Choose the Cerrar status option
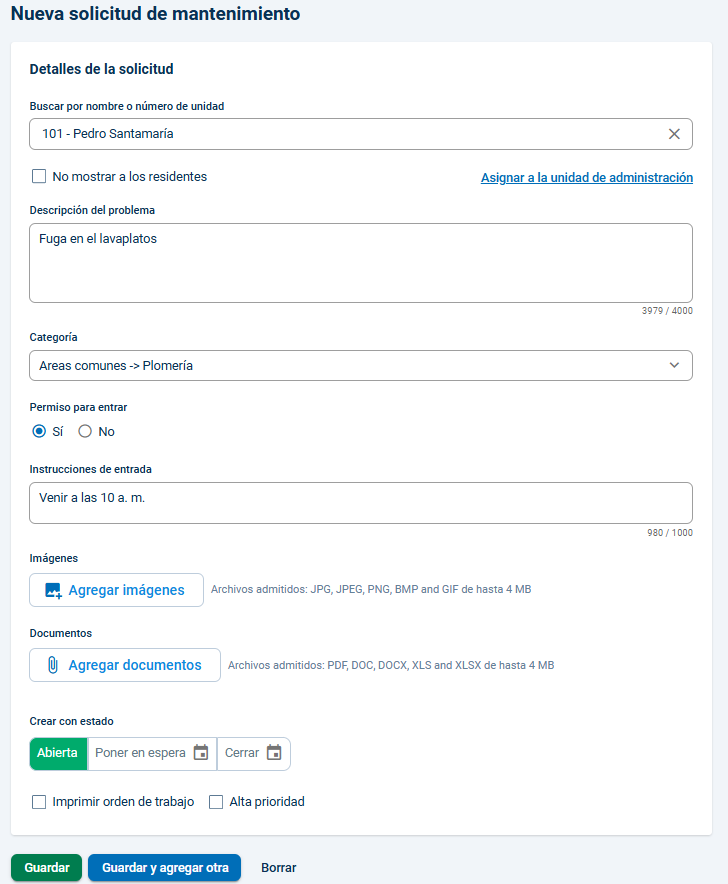728x884 pixels. pyautogui.click(x=254, y=753)
